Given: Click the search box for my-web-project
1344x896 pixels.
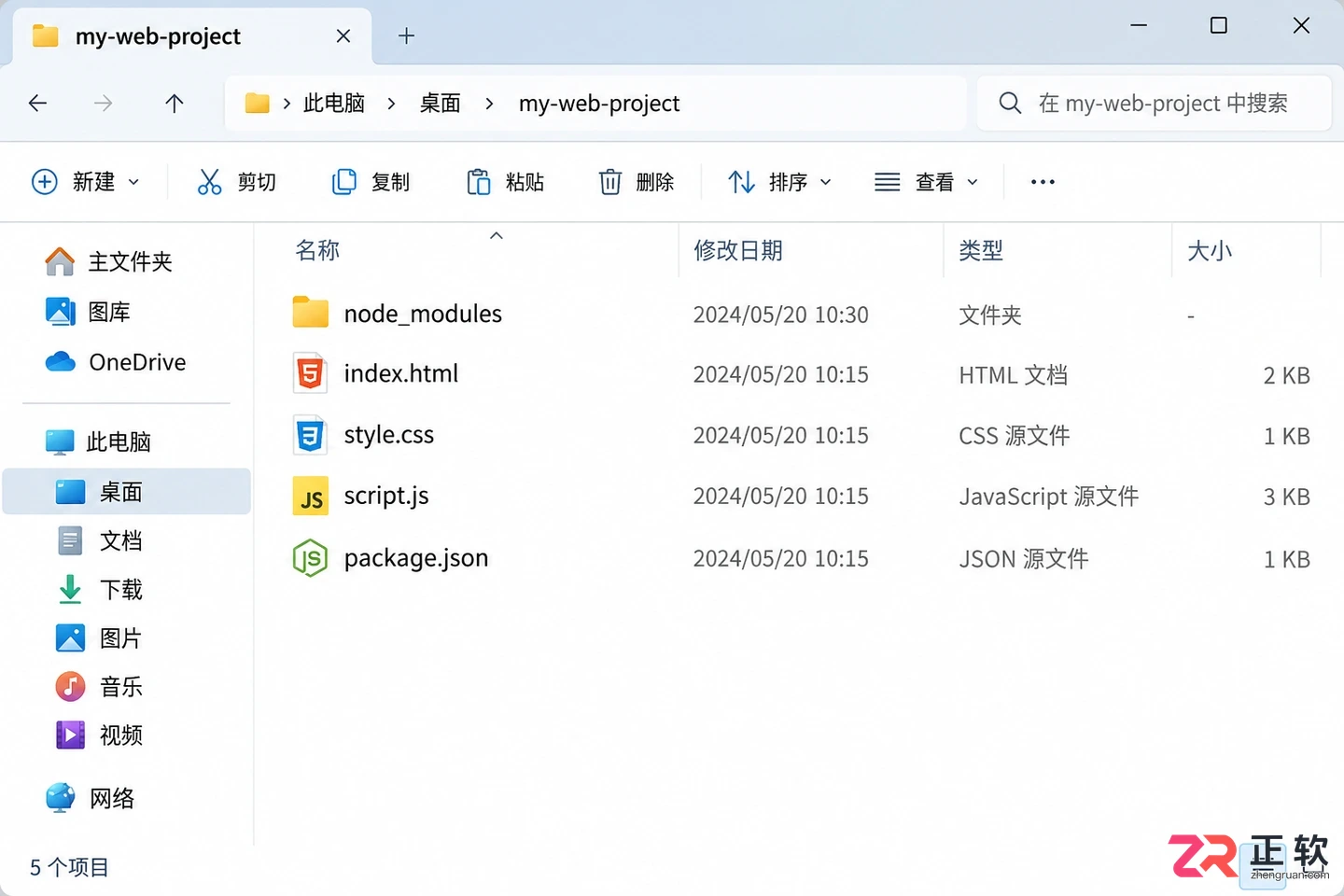Looking at the screenshot, I should (x=1154, y=103).
